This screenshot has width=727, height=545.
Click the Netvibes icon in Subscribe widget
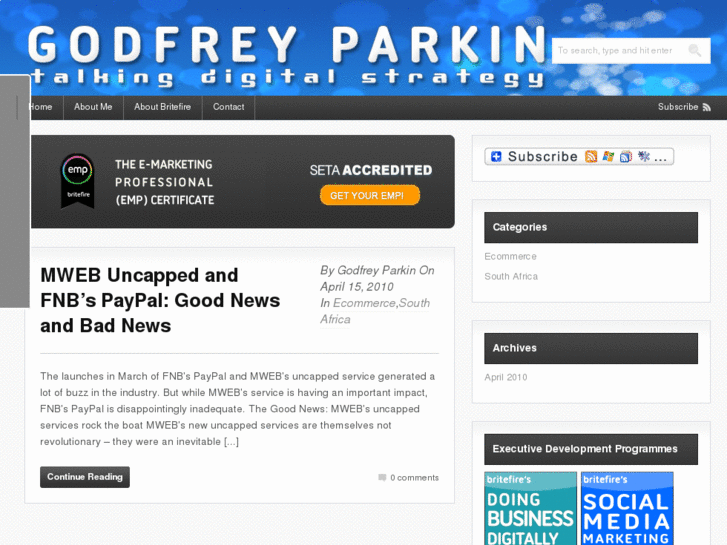644,157
